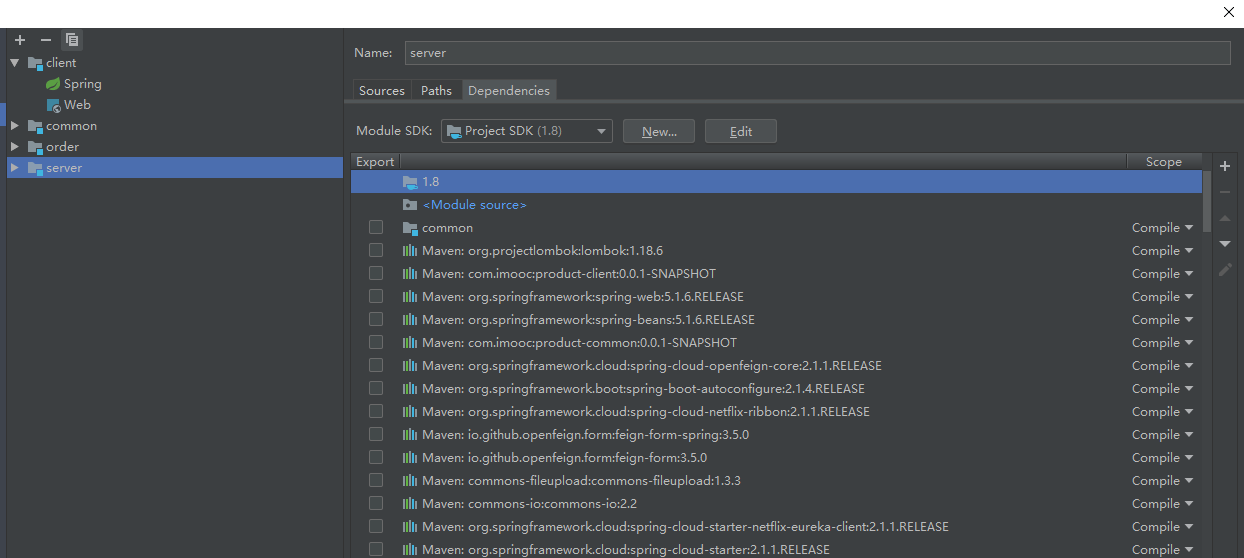Check export for spring-boot-autoconfigure dependency
The height and width of the screenshot is (558, 1244).
(x=376, y=389)
